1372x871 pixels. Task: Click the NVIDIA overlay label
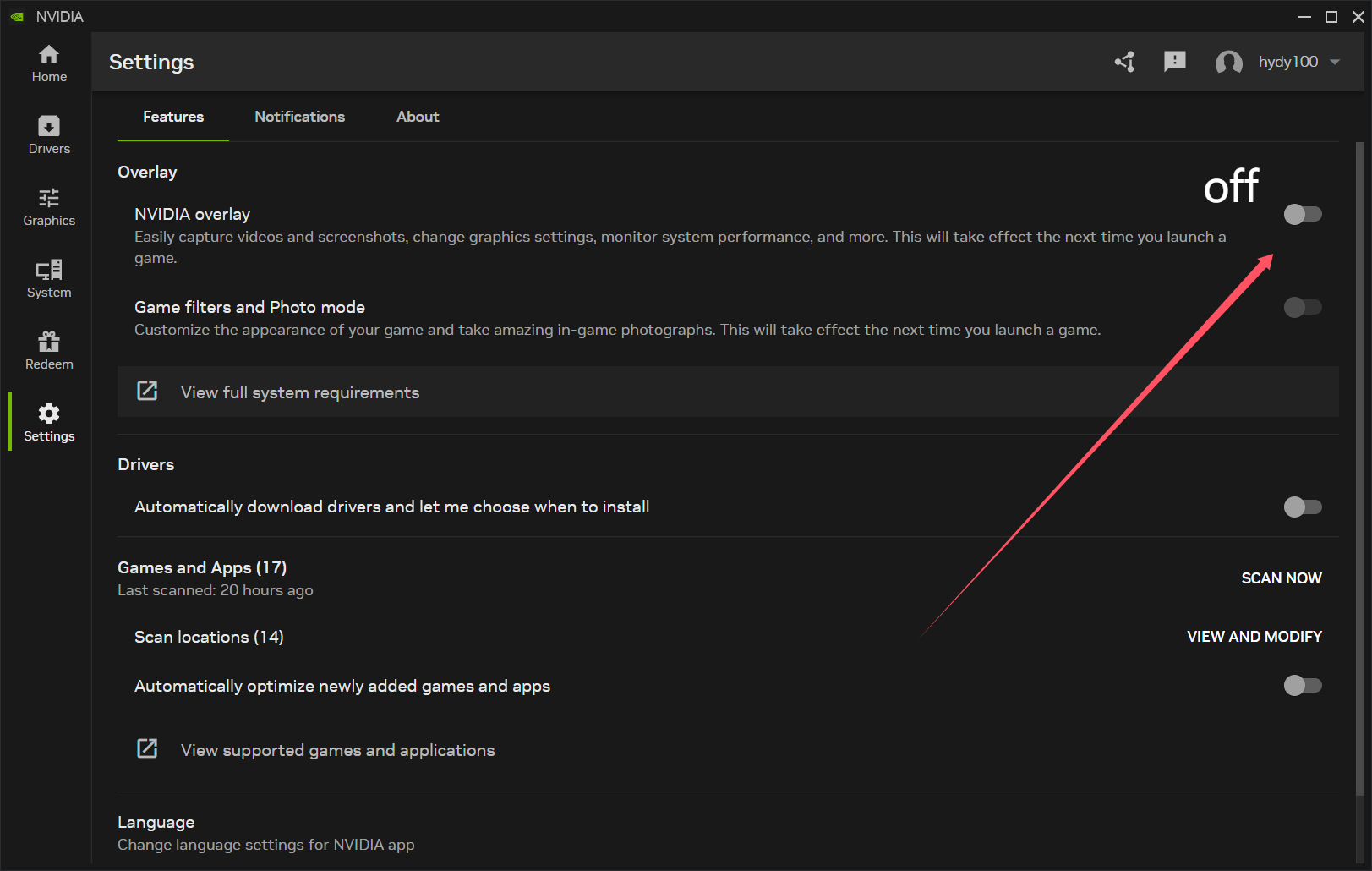(x=192, y=214)
